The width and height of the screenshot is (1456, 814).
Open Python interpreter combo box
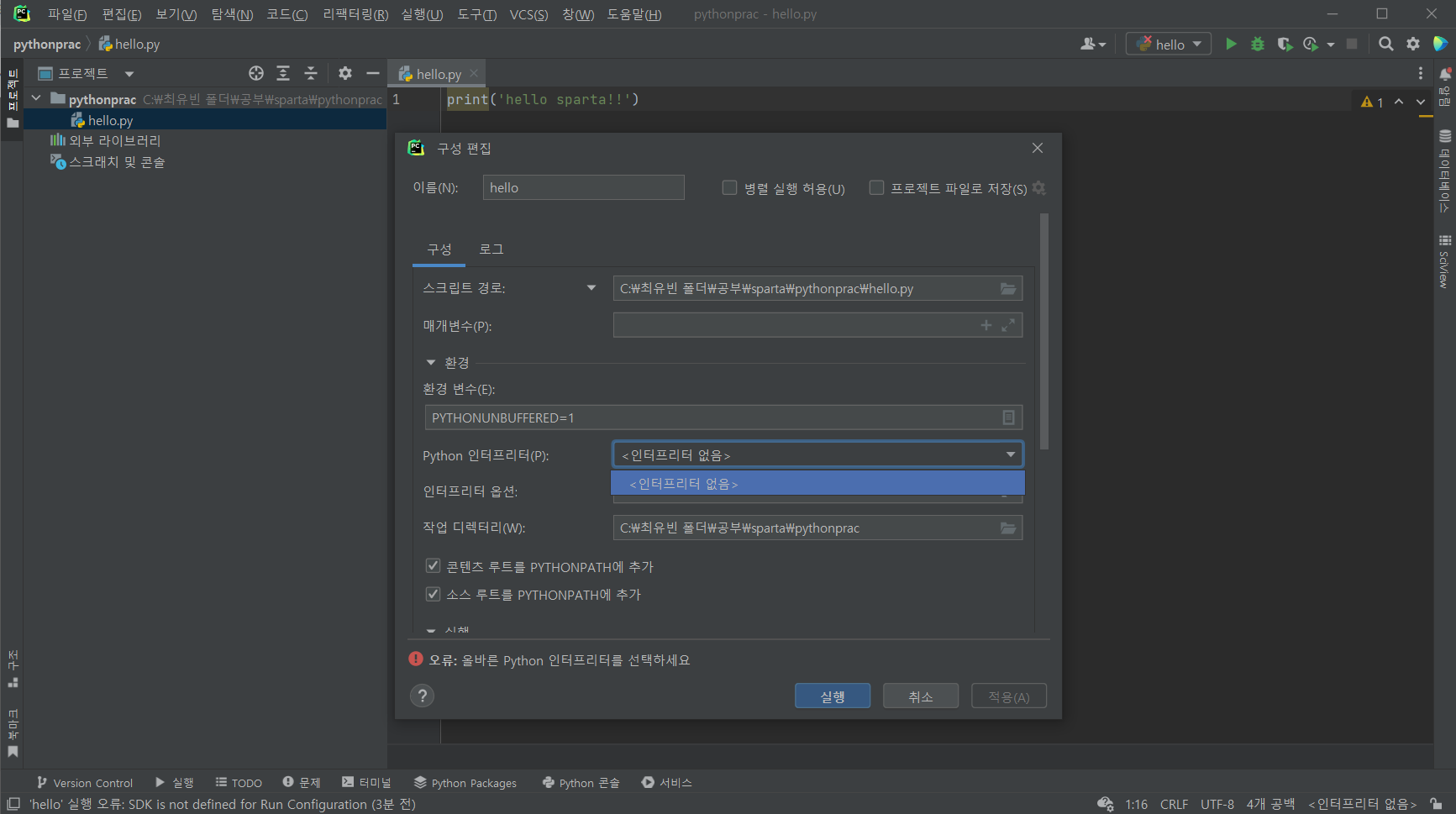pyautogui.click(x=817, y=454)
